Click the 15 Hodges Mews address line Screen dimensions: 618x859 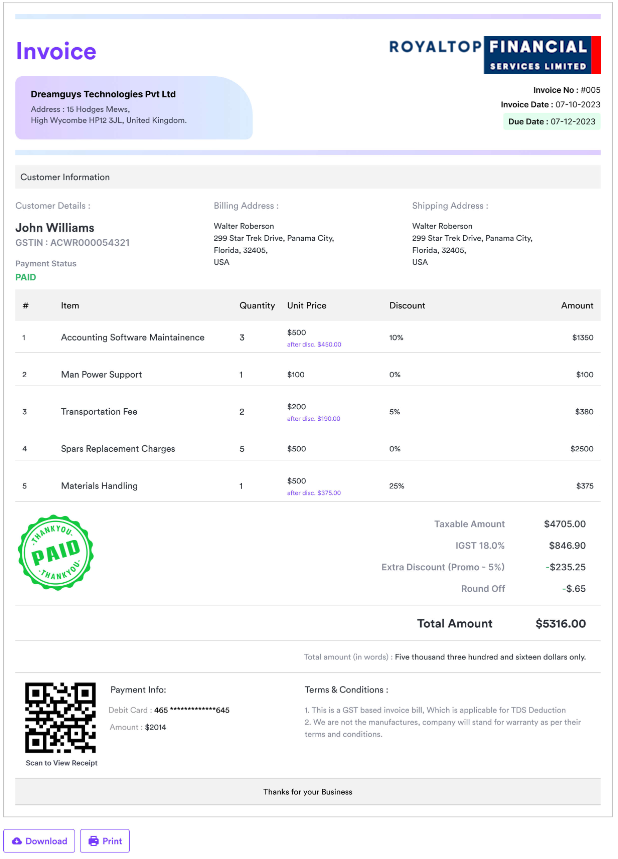(x=80, y=109)
